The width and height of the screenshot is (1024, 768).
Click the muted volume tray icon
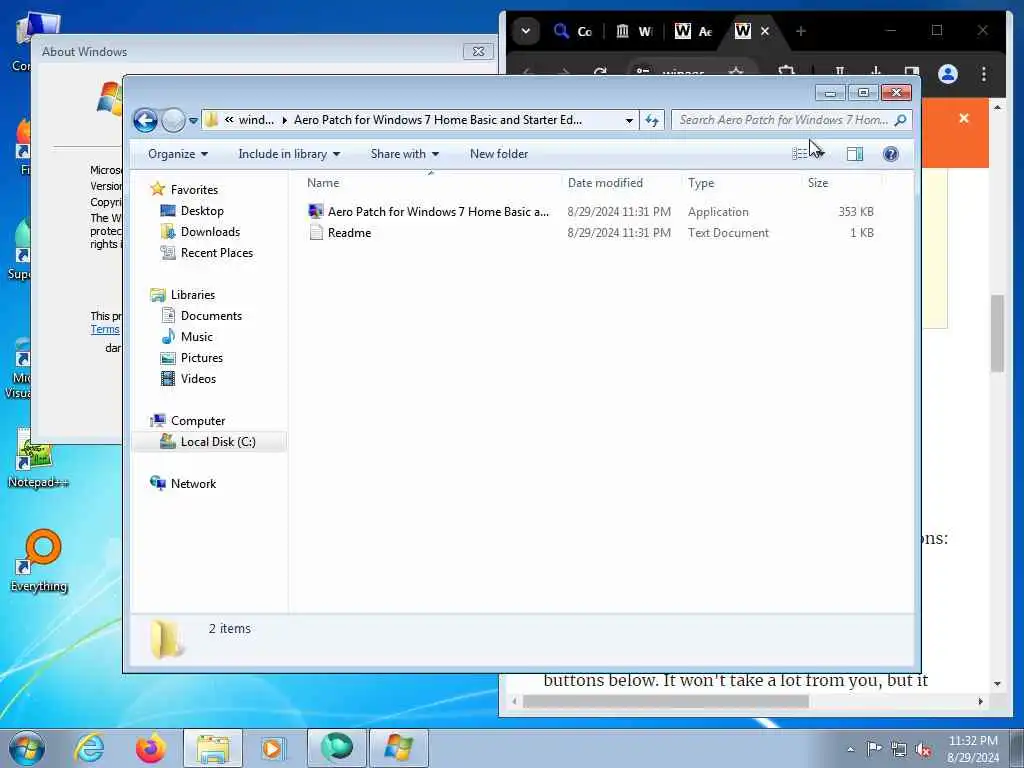pos(923,749)
